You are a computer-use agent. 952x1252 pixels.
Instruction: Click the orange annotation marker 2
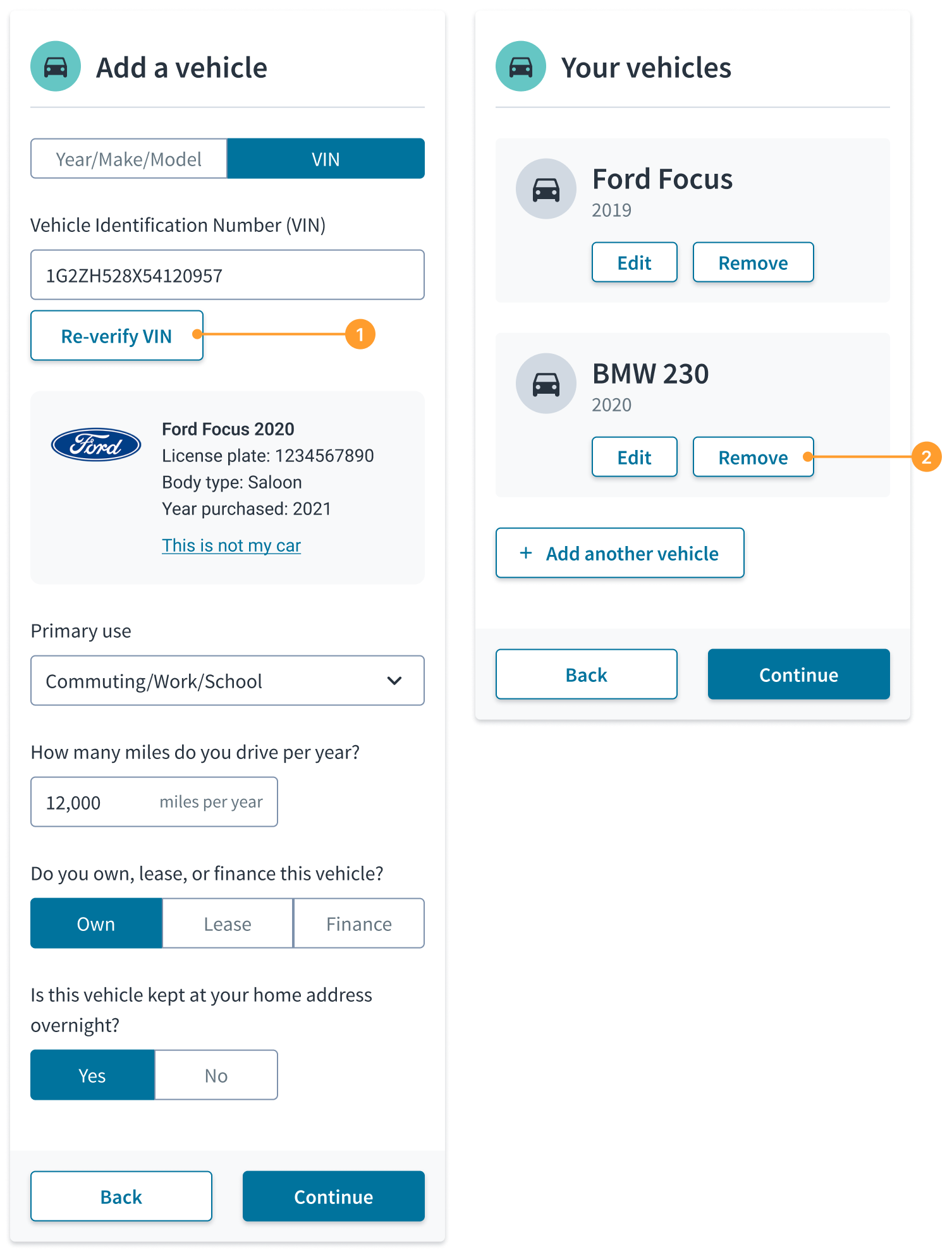tap(927, 457)
